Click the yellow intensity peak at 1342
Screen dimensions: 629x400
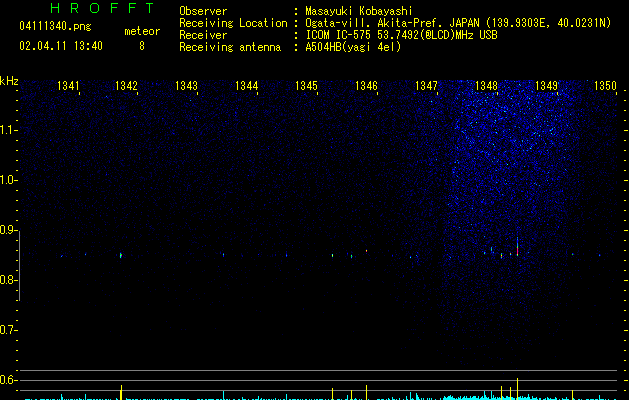pos(121,392)
